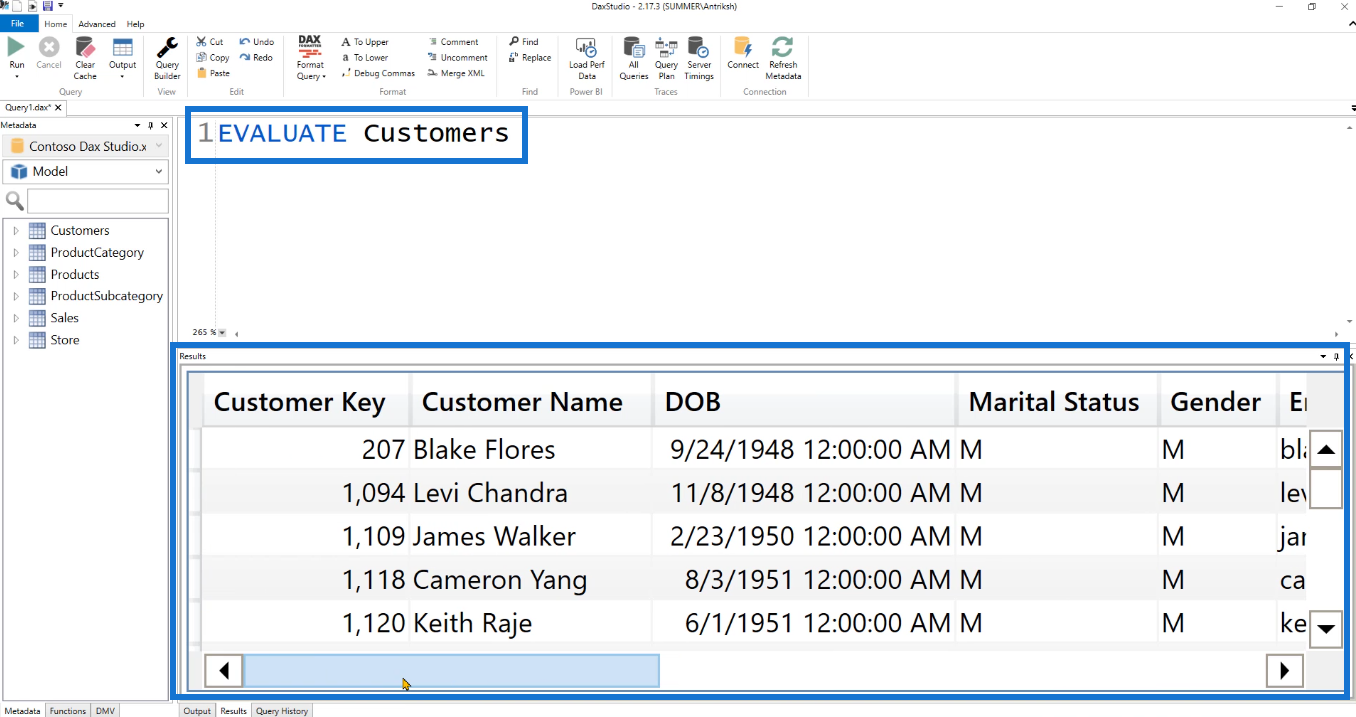This screenshot has width=1356, height=717.
Task: Close the Query1.dax tab
Action: point(59,107)
